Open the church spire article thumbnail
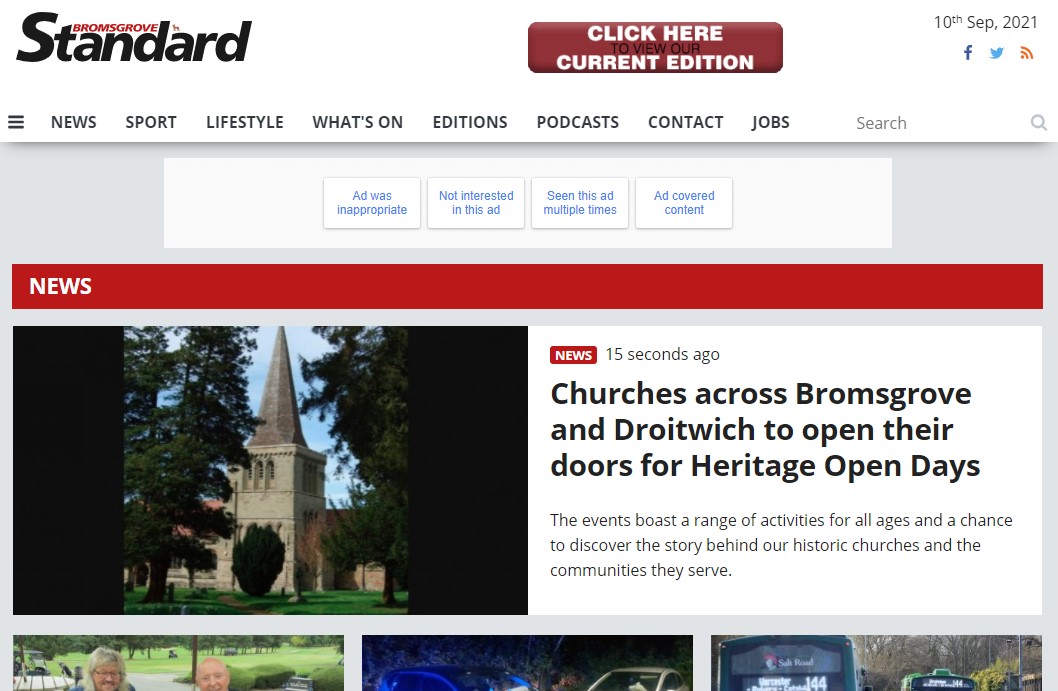This screenshot has height=691, width=1058. (x=270, y=470)
